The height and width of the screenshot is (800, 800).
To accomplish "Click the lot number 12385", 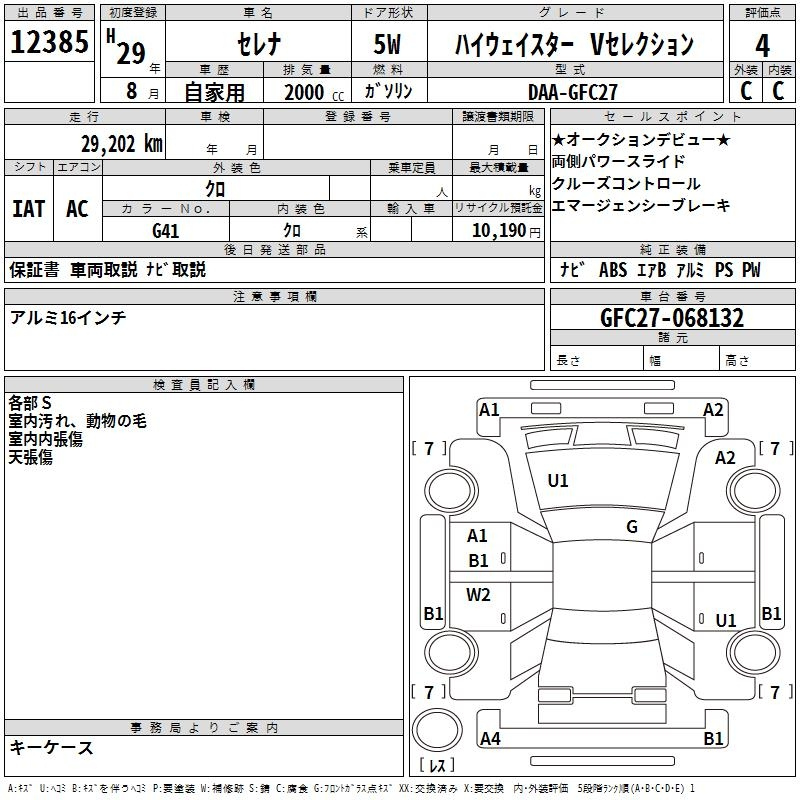I will pos(49,43).
